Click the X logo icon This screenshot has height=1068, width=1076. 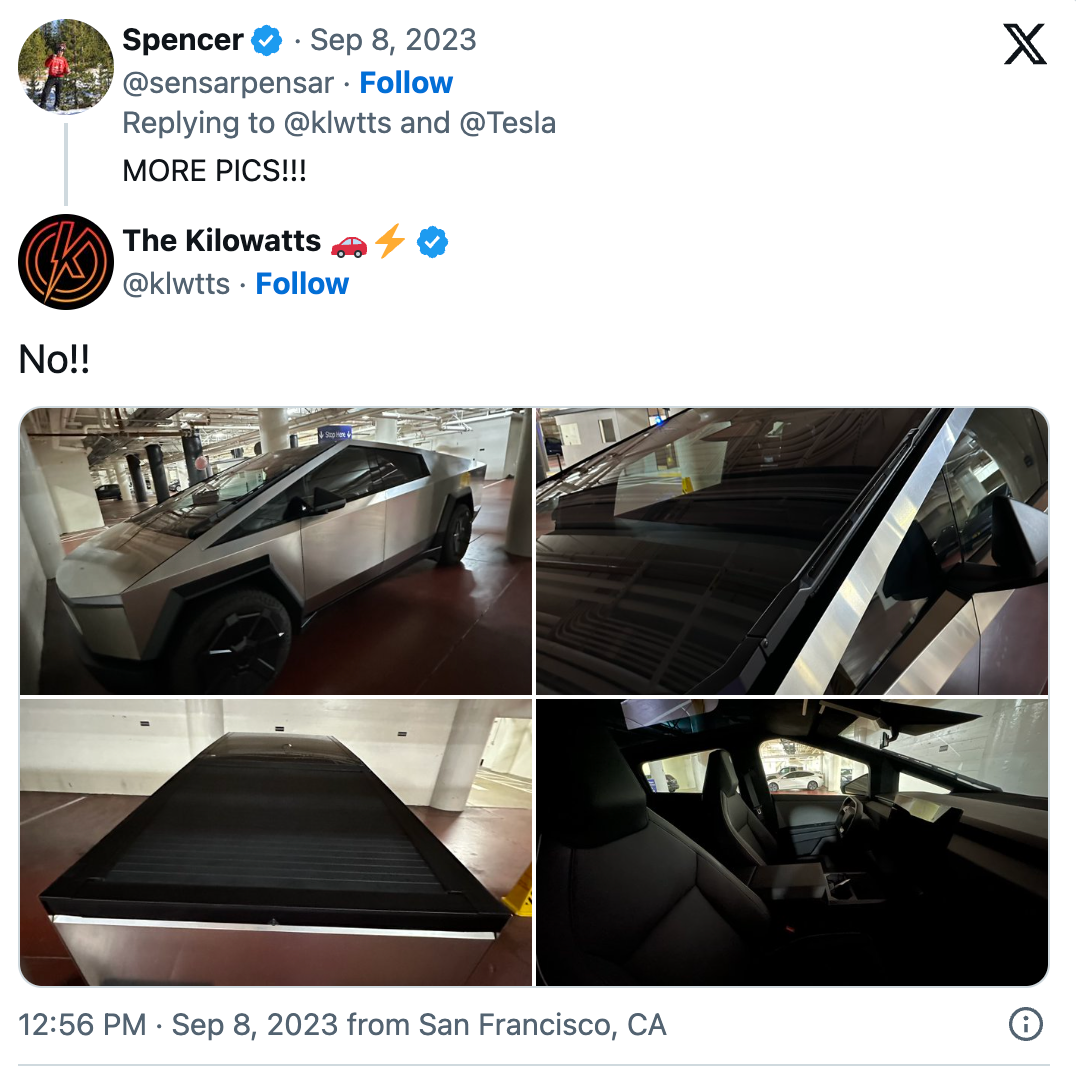pyautogui.click(x=1024, y=45)
